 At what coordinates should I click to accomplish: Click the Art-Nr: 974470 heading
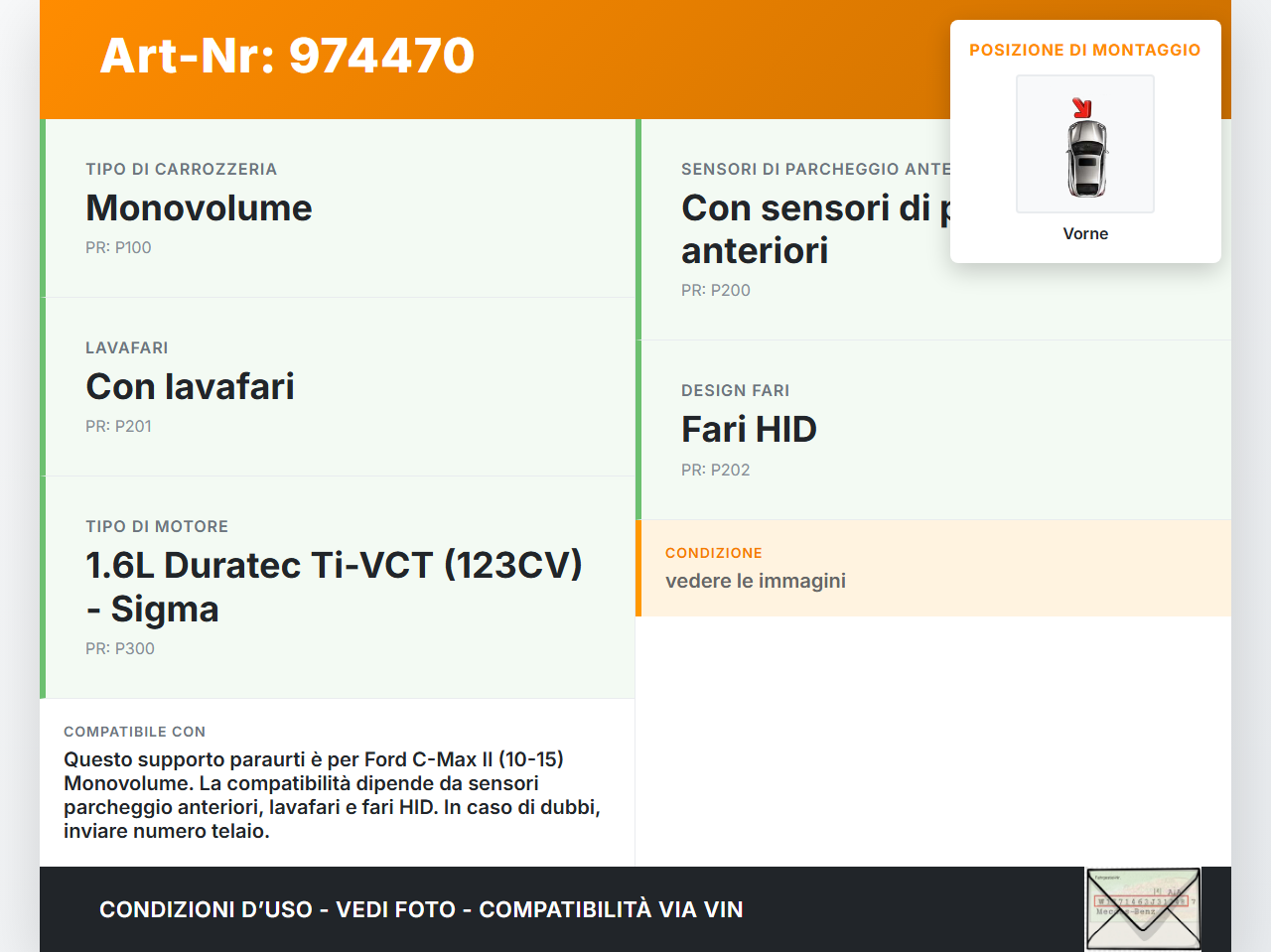pyautogui.click(x=287, y=57)
